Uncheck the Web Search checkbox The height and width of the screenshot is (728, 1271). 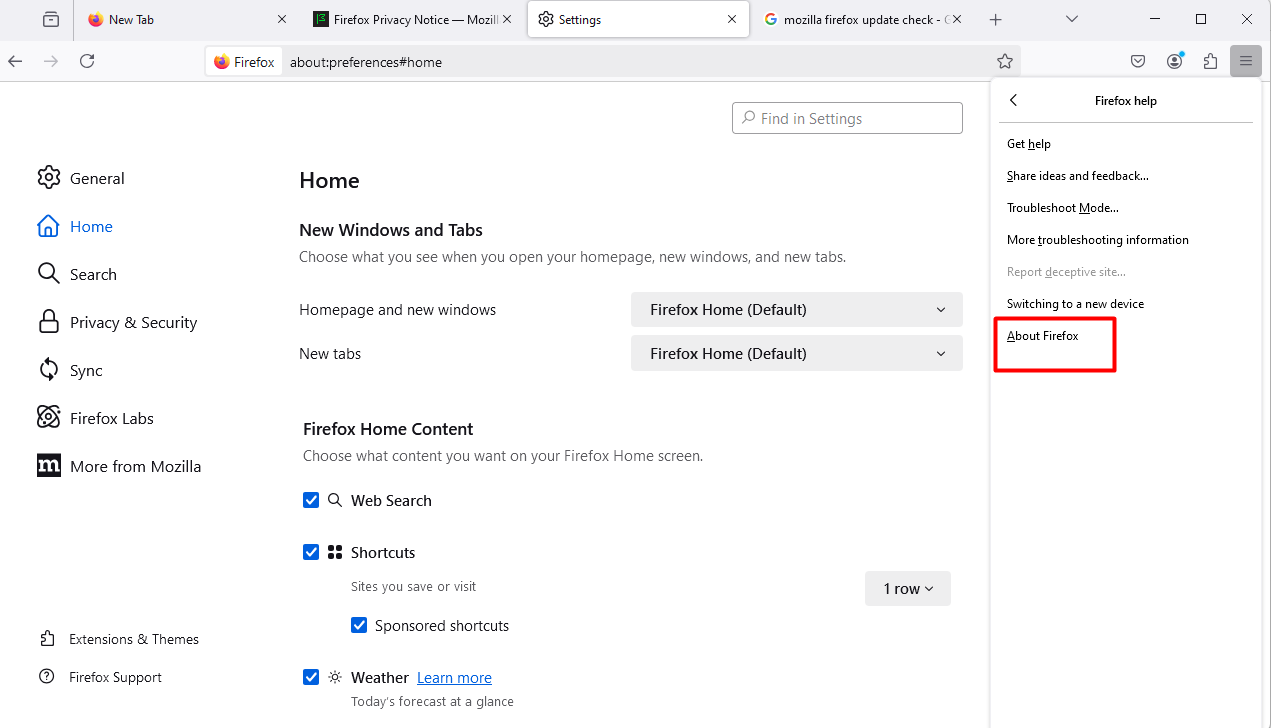coord(311,500)
